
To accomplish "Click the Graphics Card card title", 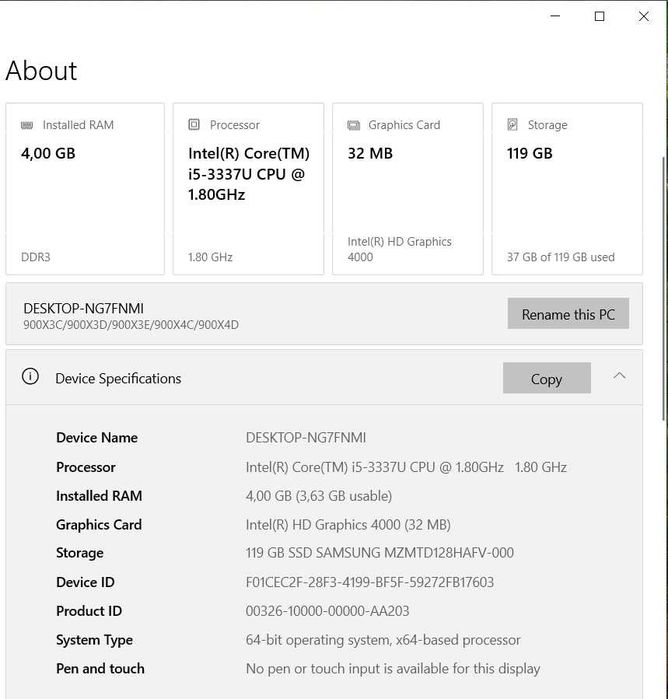I will coord(404,125).
